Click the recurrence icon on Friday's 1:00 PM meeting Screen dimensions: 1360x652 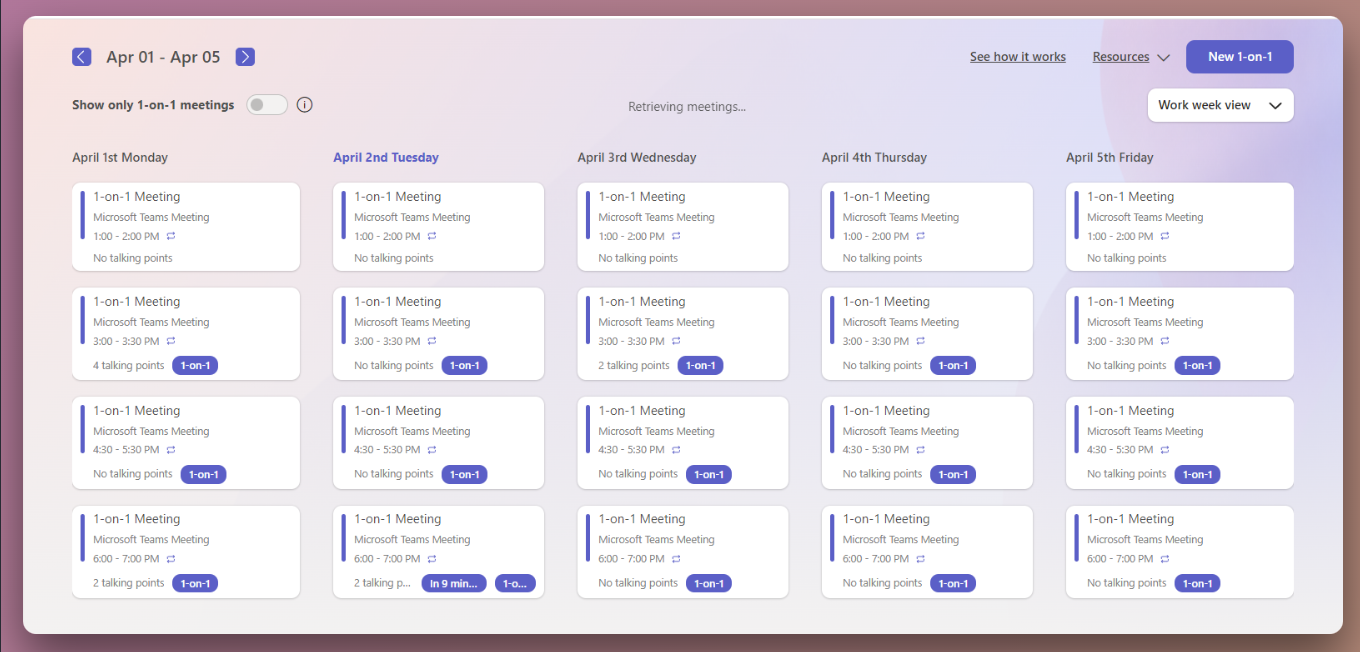(x=1164, y=236)
